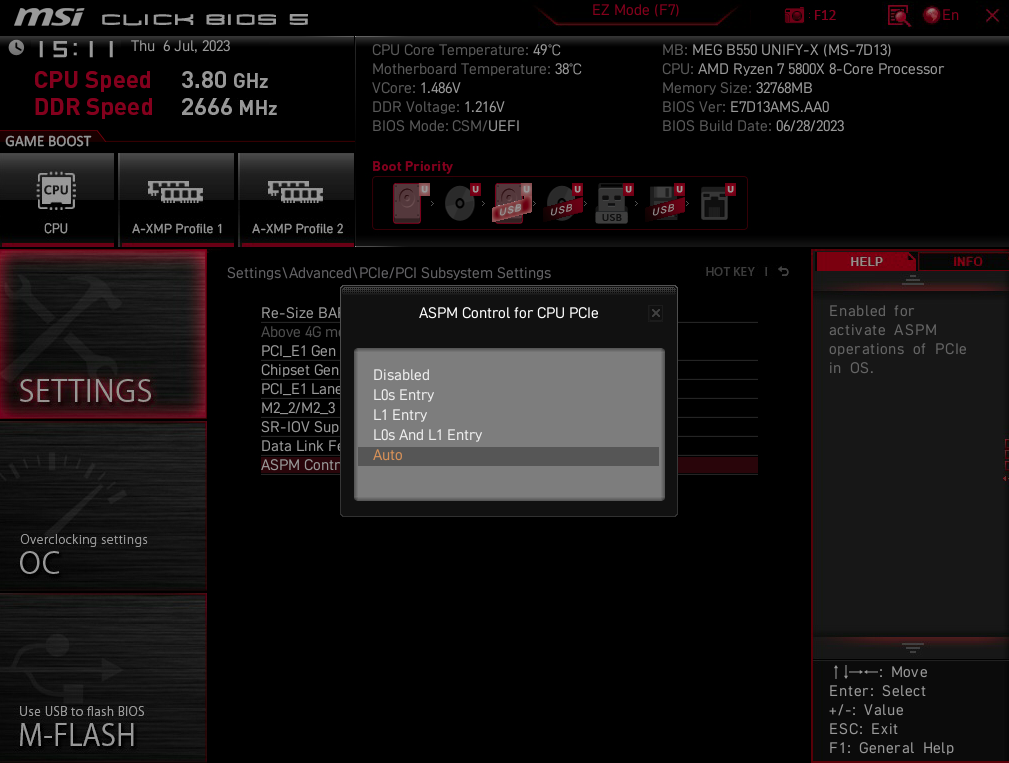Viewport: 1009px width, 763px height.
Task: Click the back arrow icon next to HOT KEY
Action: tap(783, 271)
